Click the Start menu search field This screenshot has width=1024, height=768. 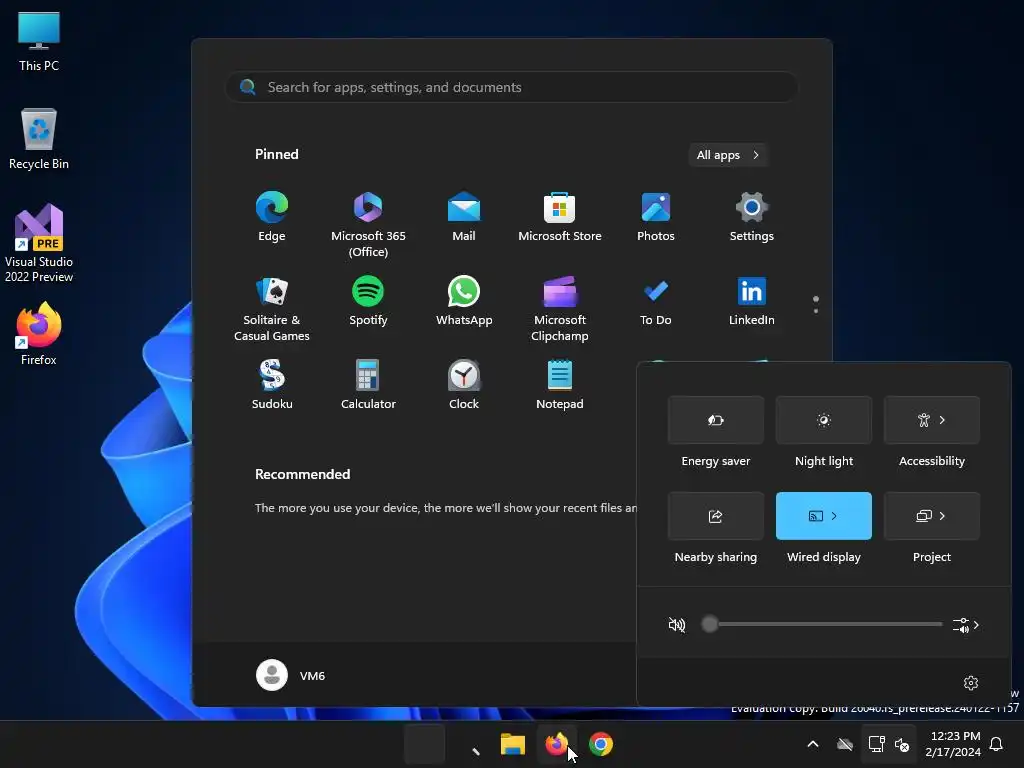coord(511,87)
